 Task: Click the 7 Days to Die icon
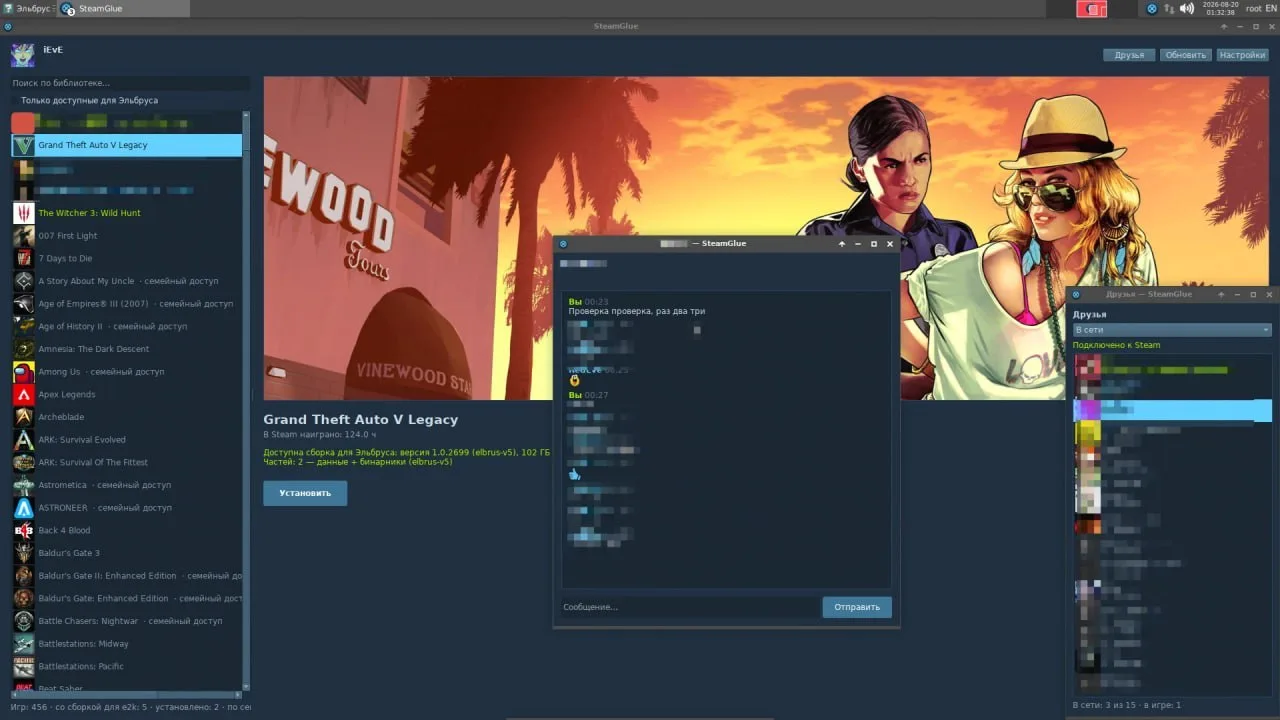[x=23, y=259]
